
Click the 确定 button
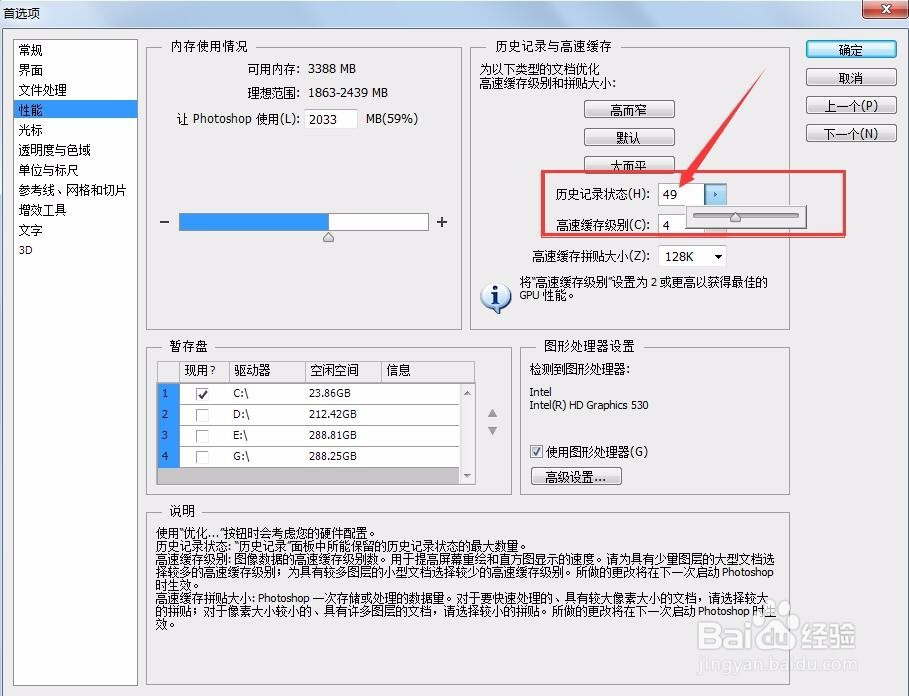850,50
